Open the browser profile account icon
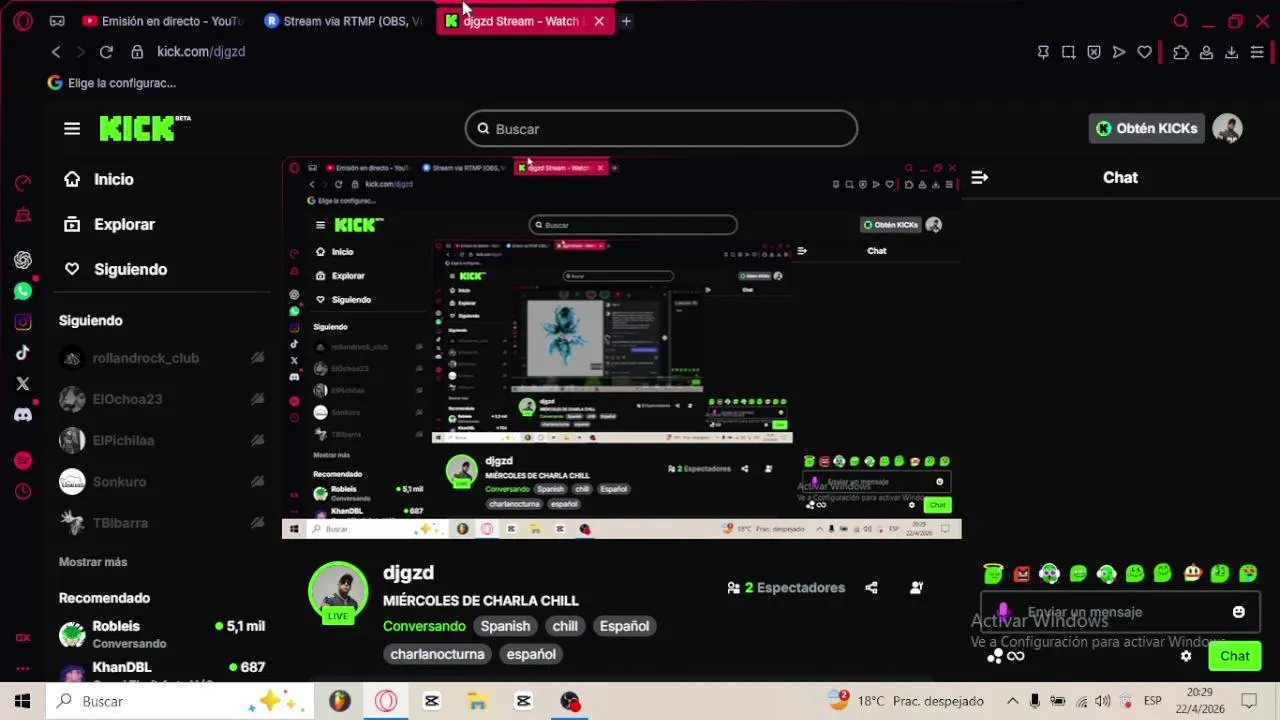The image size is (1280, 720). 1206,52
